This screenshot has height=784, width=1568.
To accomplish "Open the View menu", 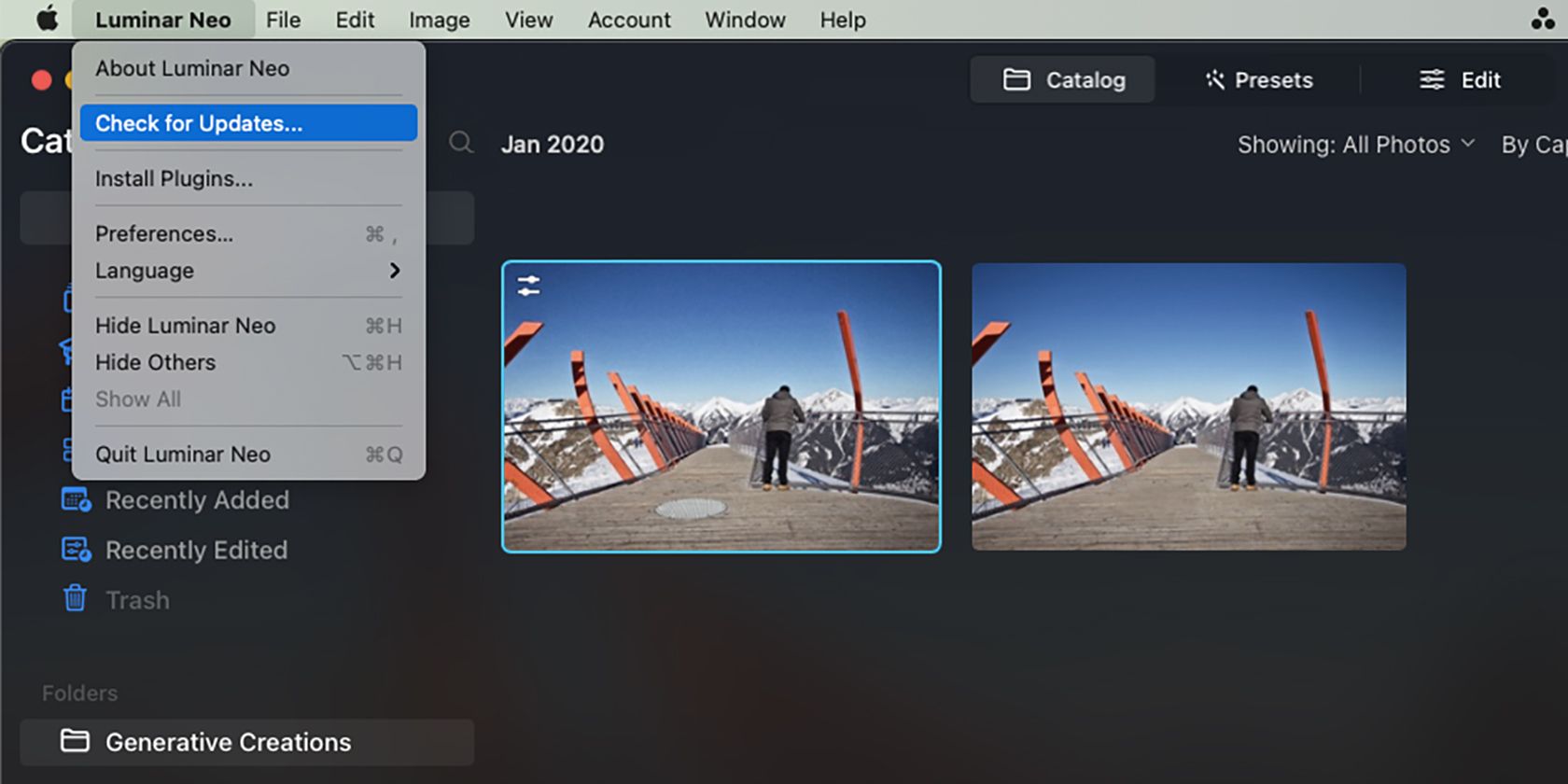I will click(529, 20).
